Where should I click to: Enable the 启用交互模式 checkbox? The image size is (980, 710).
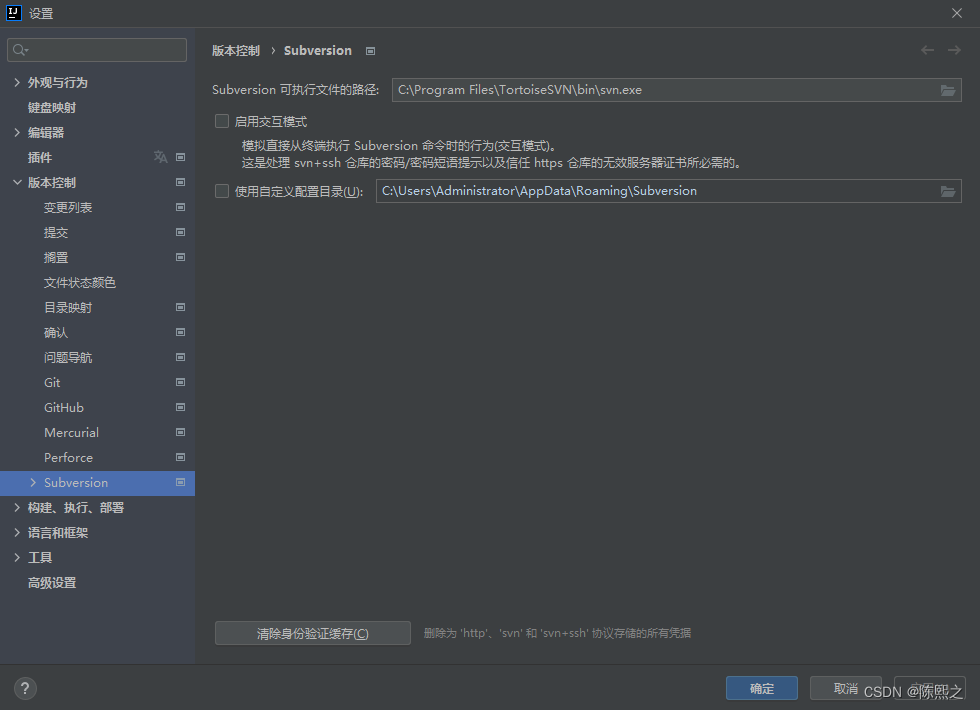pos(221,121)
